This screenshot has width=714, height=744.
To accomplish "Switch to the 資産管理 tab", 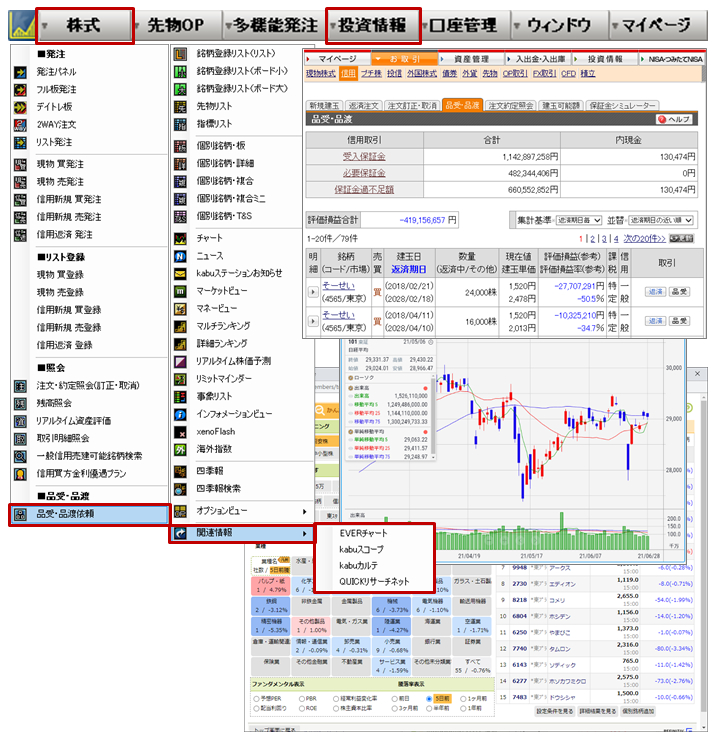I will click(x=471, y=59).
